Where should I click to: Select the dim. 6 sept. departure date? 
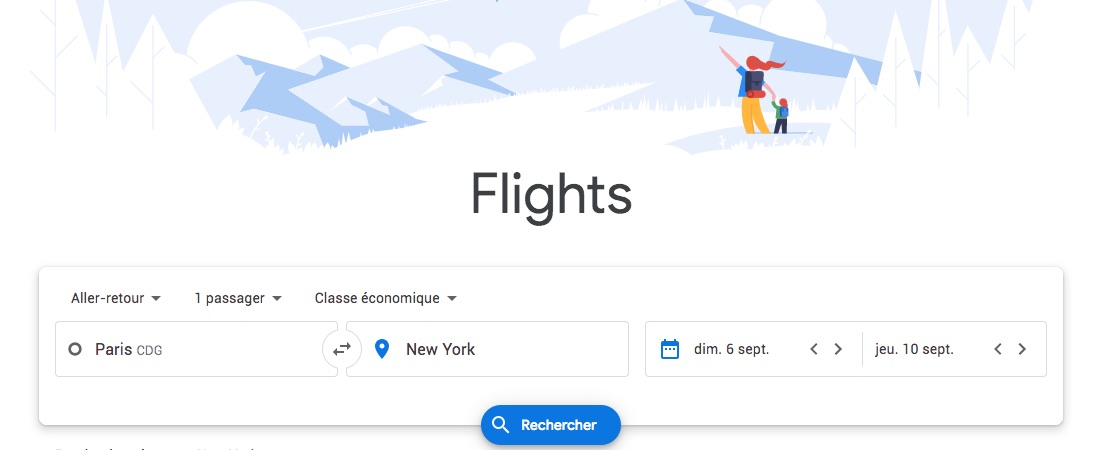pos(731,349)
